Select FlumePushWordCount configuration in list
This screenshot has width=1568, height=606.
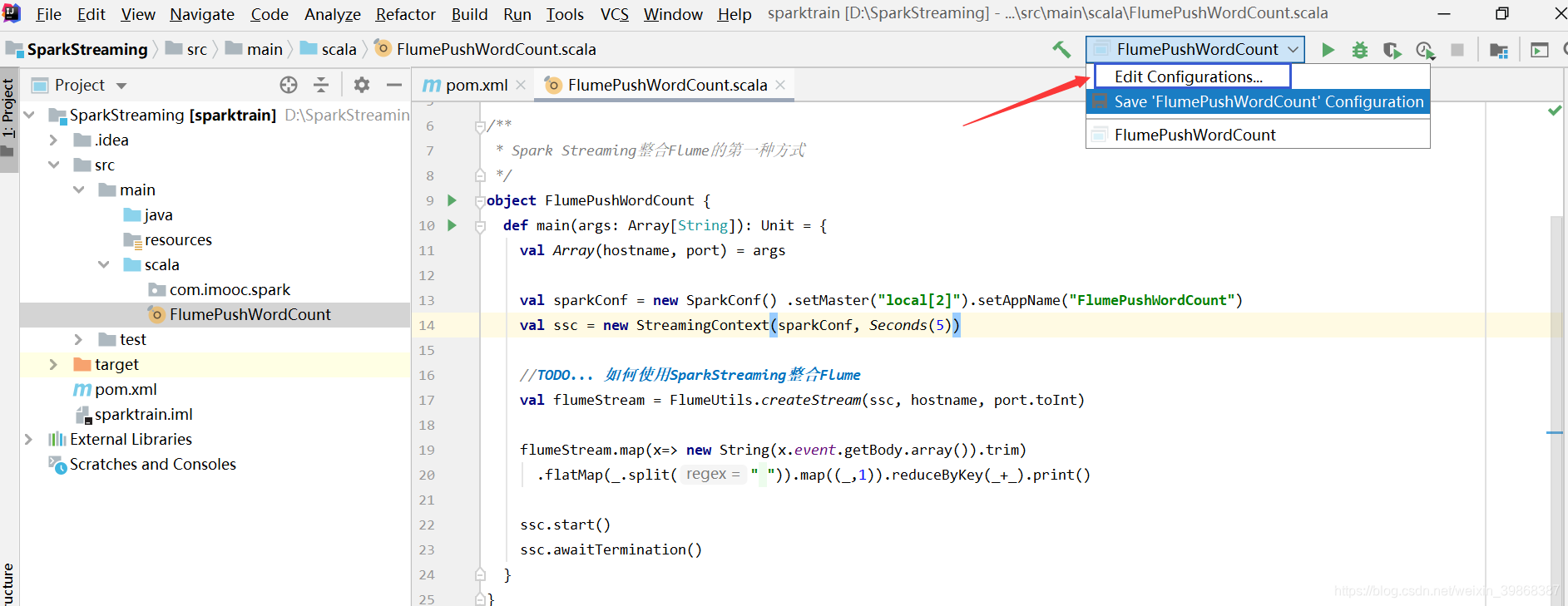1258,135
